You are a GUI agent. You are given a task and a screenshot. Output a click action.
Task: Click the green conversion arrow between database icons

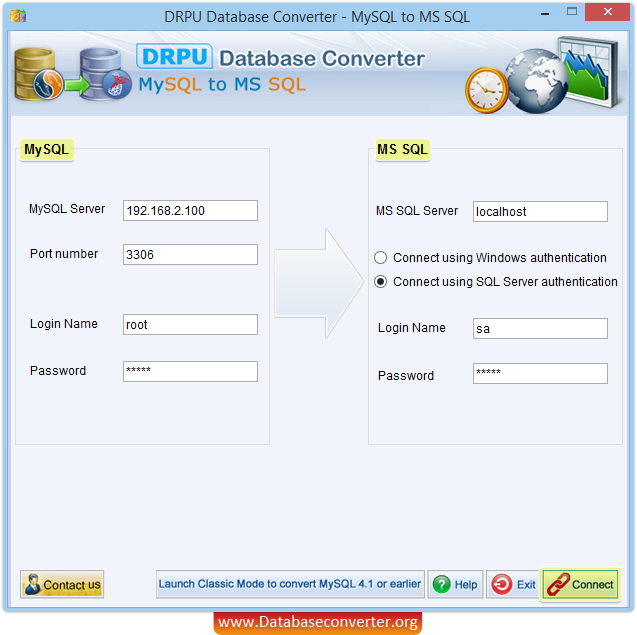click(77, 85)
